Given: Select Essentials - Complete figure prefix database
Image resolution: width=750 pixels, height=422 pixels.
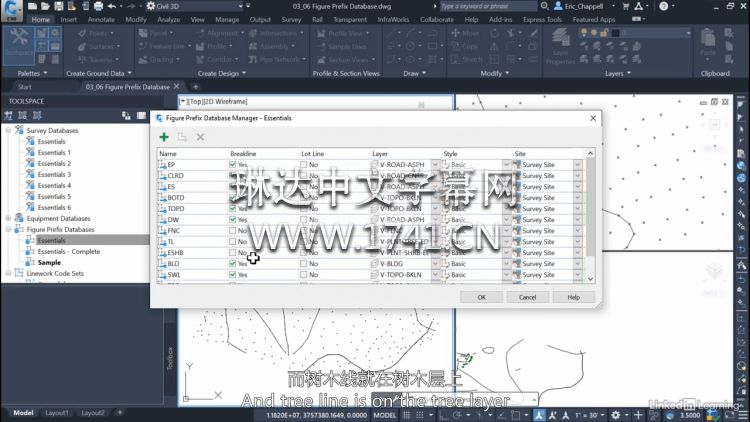Looking at the screenshot, I should pyautogui.click(x=69, y=251).
